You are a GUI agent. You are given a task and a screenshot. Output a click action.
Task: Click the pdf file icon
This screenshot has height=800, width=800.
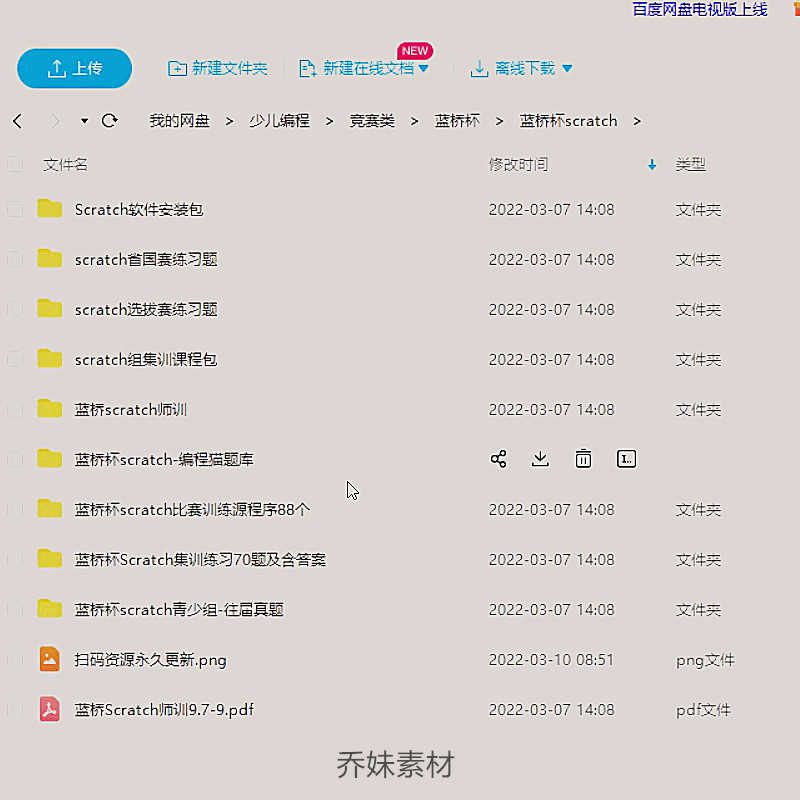pos(49,709)
